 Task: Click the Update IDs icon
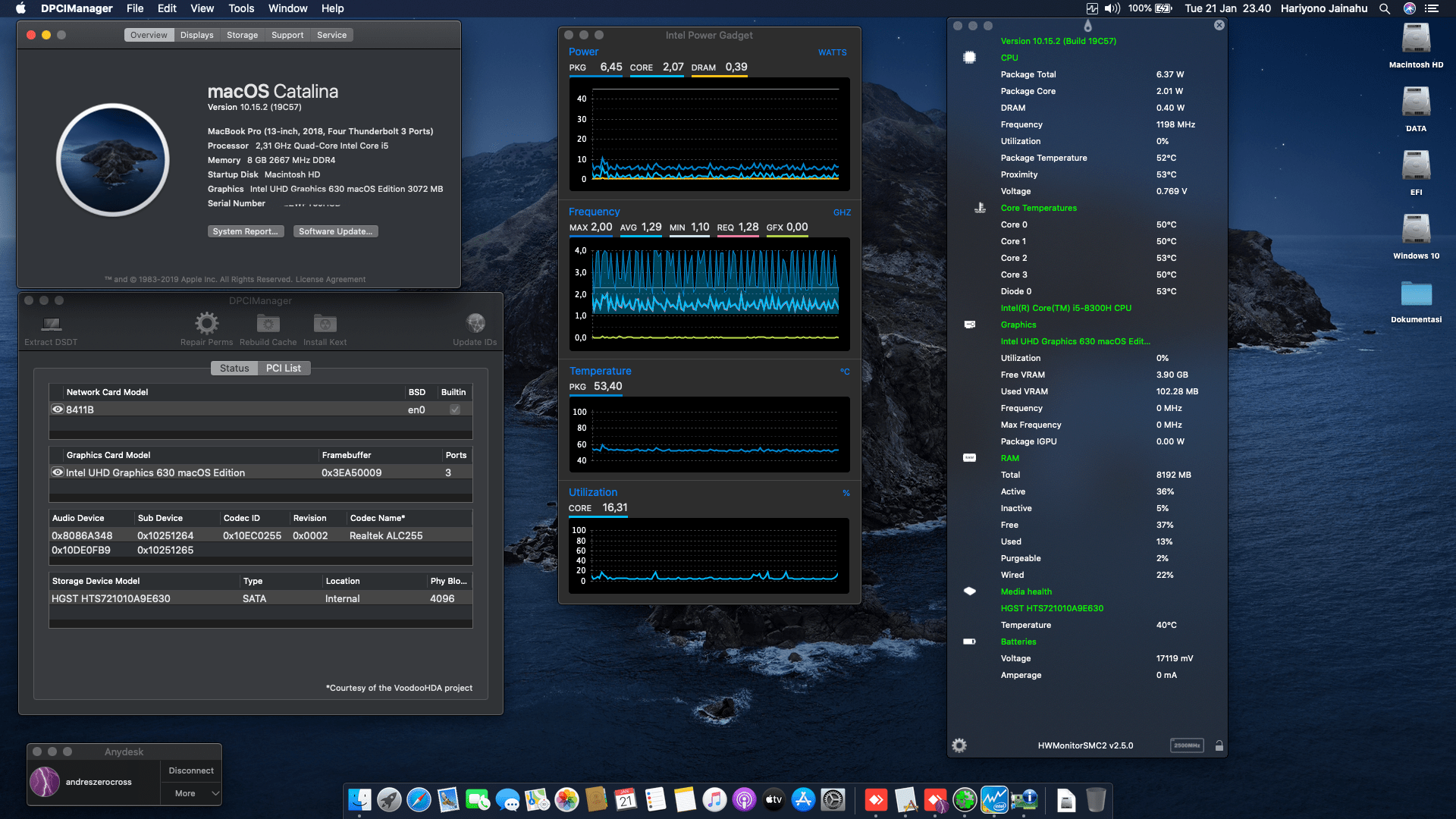pos(475,324)
